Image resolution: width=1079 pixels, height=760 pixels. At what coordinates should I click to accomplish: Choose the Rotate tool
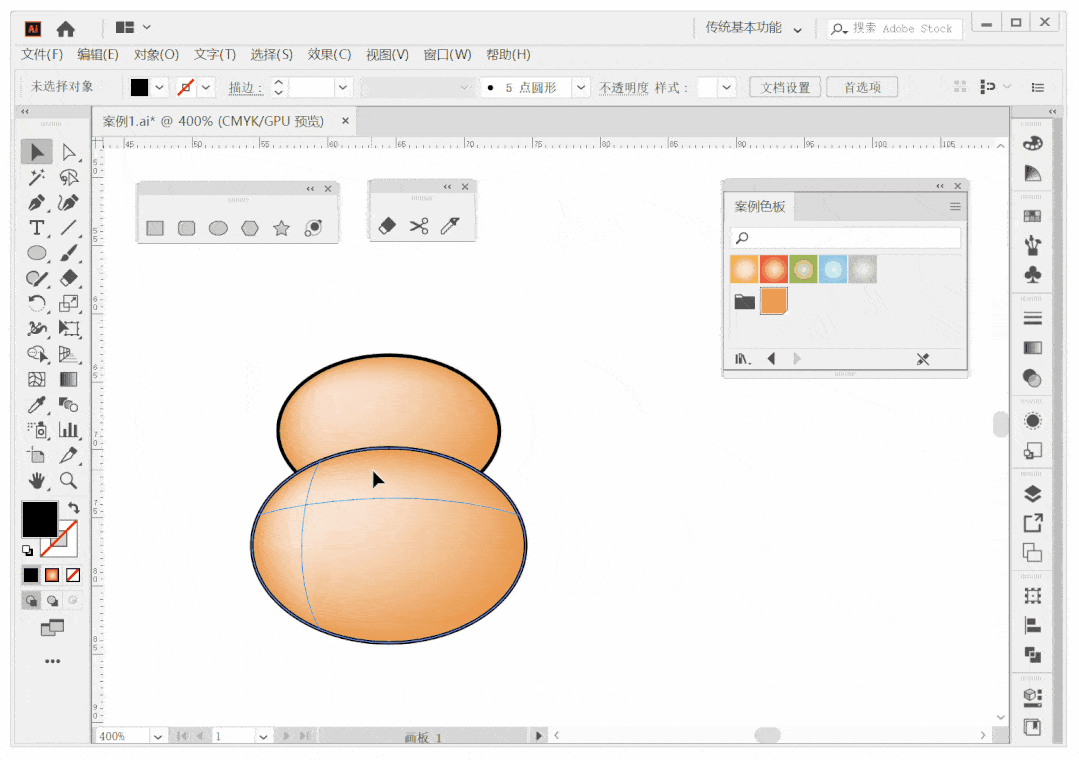tap(36, 304)
